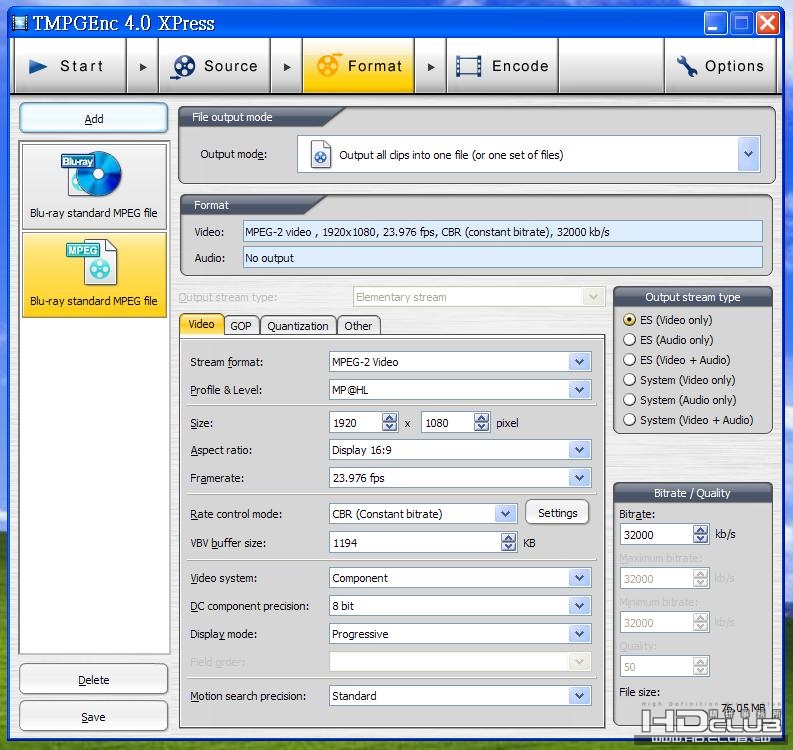Select ES (Video + Audio) radio button
Screen dimensions: 793x750
tap(630, 360)
